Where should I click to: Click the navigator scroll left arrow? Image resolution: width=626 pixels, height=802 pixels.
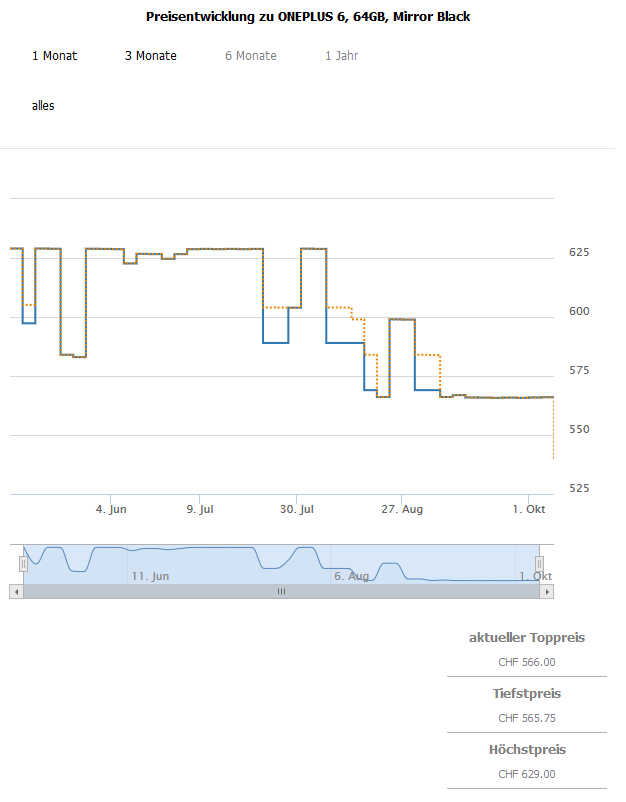pos(16,592)
